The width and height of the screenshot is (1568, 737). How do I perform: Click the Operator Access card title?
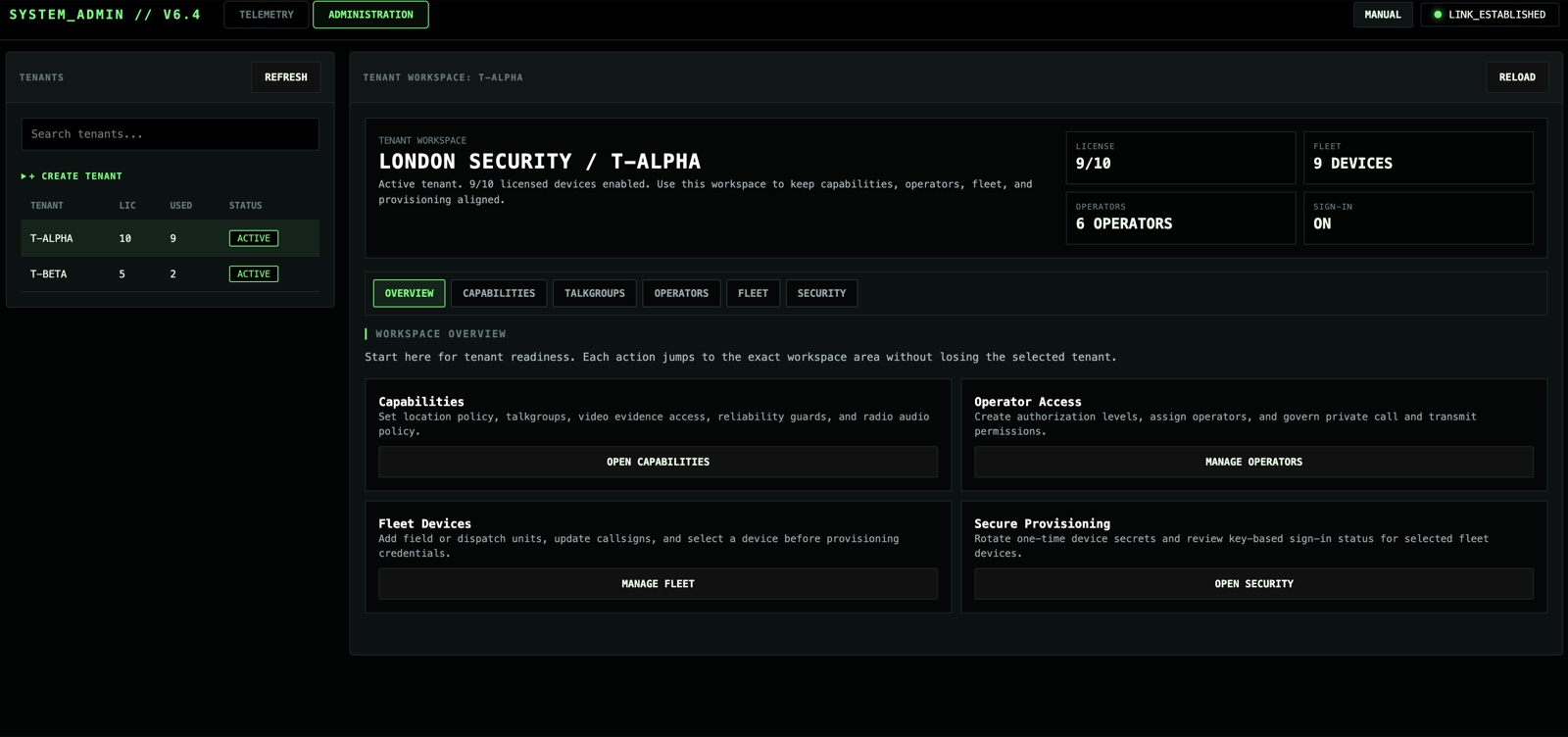pos(1028,402)
